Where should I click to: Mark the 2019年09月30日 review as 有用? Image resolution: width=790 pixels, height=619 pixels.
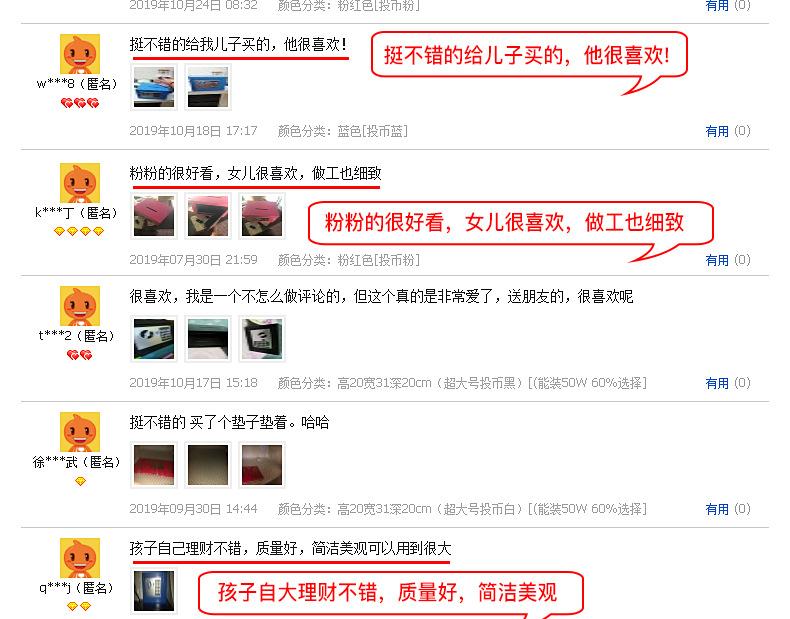717,509
